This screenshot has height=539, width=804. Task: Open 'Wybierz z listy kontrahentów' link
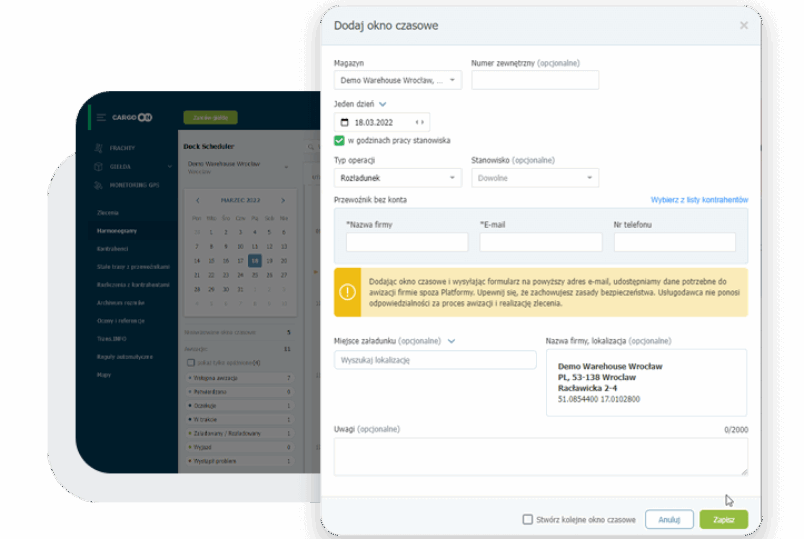699,200
